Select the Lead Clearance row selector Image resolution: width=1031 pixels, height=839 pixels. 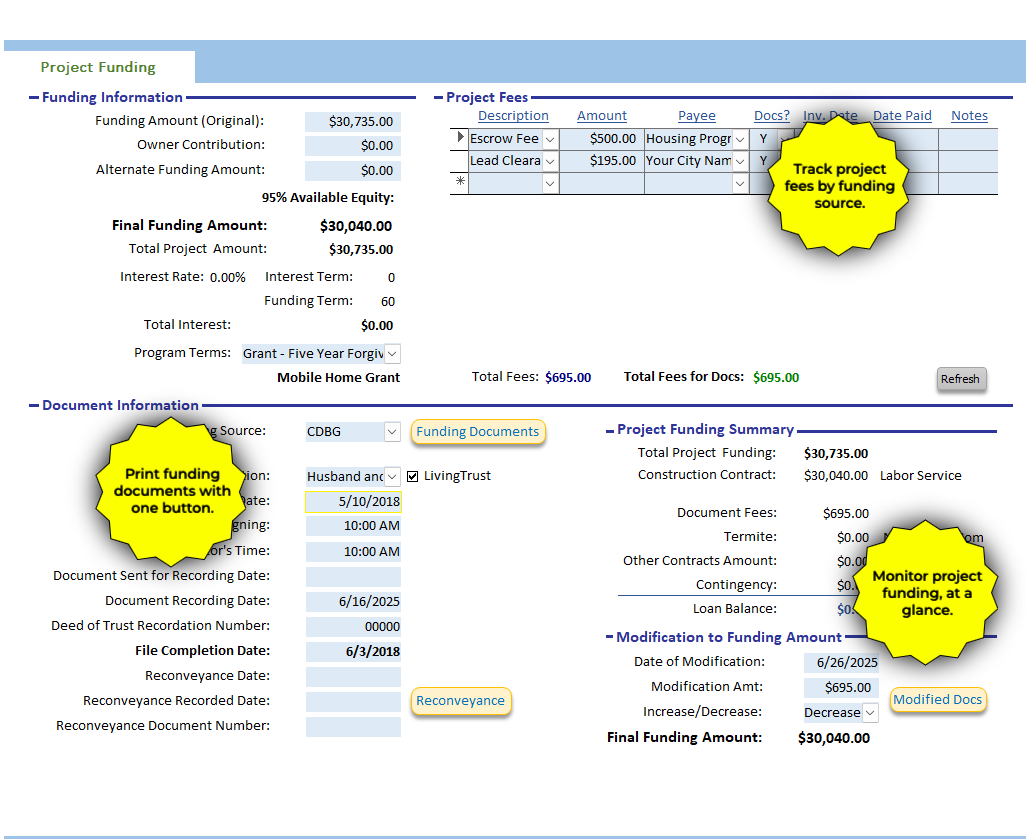coord(459,161)
